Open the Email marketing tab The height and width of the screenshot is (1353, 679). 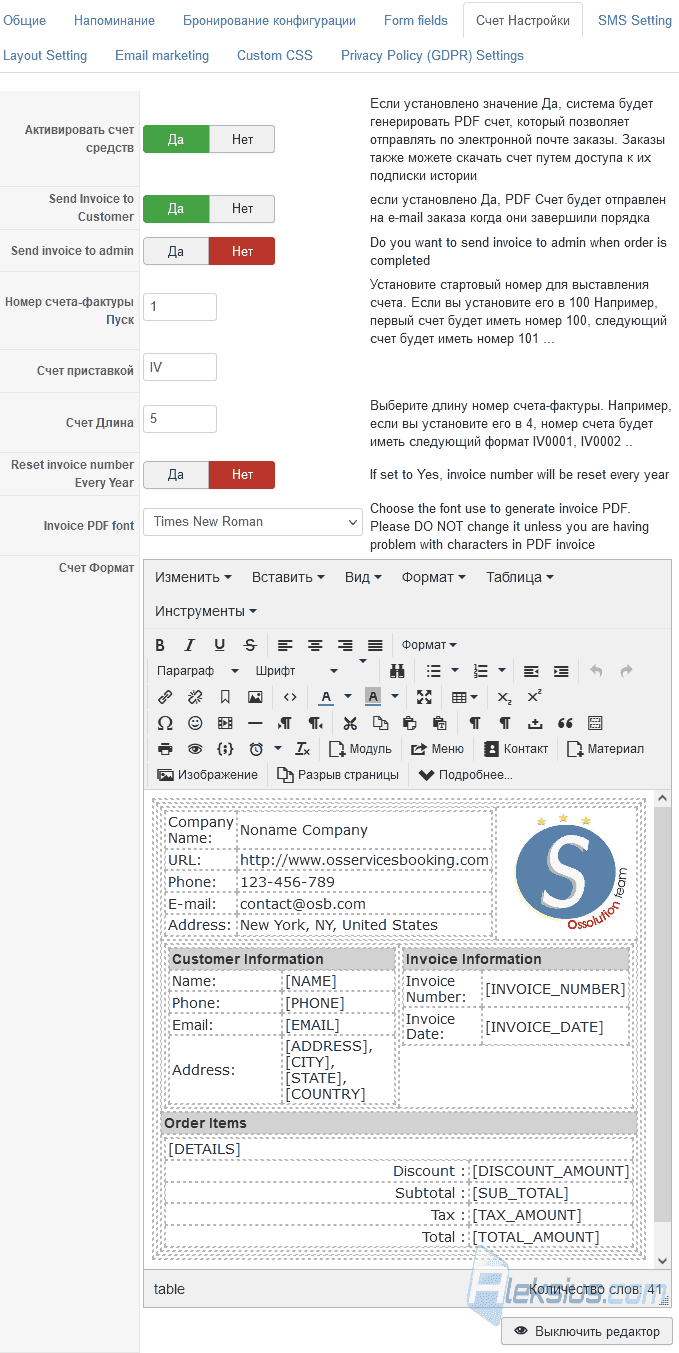(x=162, y=56)
